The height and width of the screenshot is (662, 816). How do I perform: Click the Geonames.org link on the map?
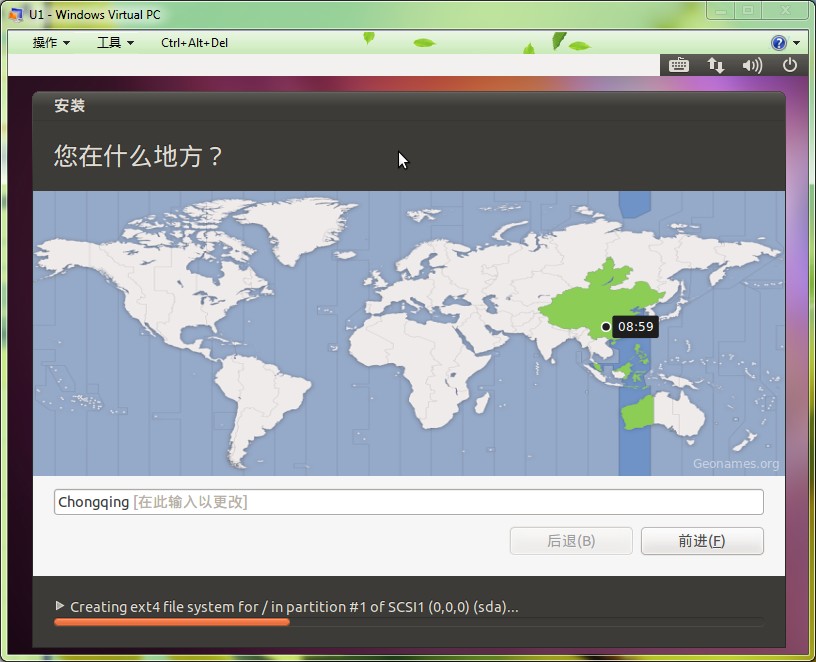tap(736, 464)
